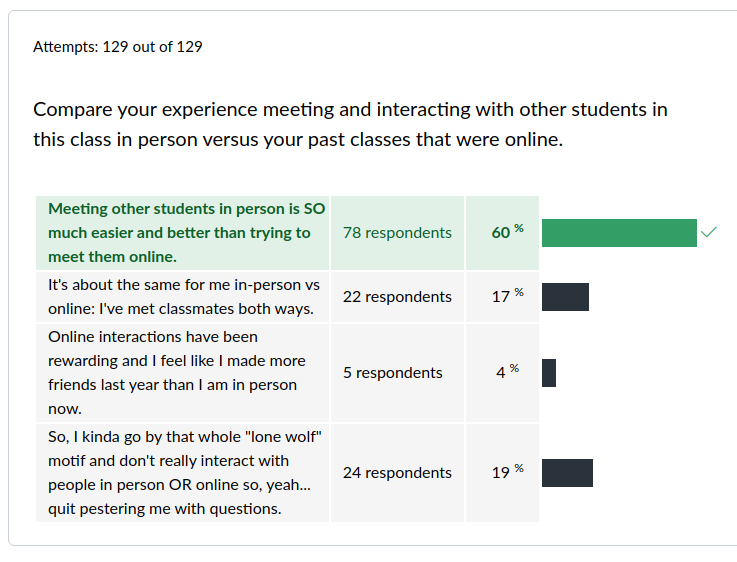Screen dimensions: 737x562
Task: Select the '22 respondents' cell
Action: click(x=397, y=297)
